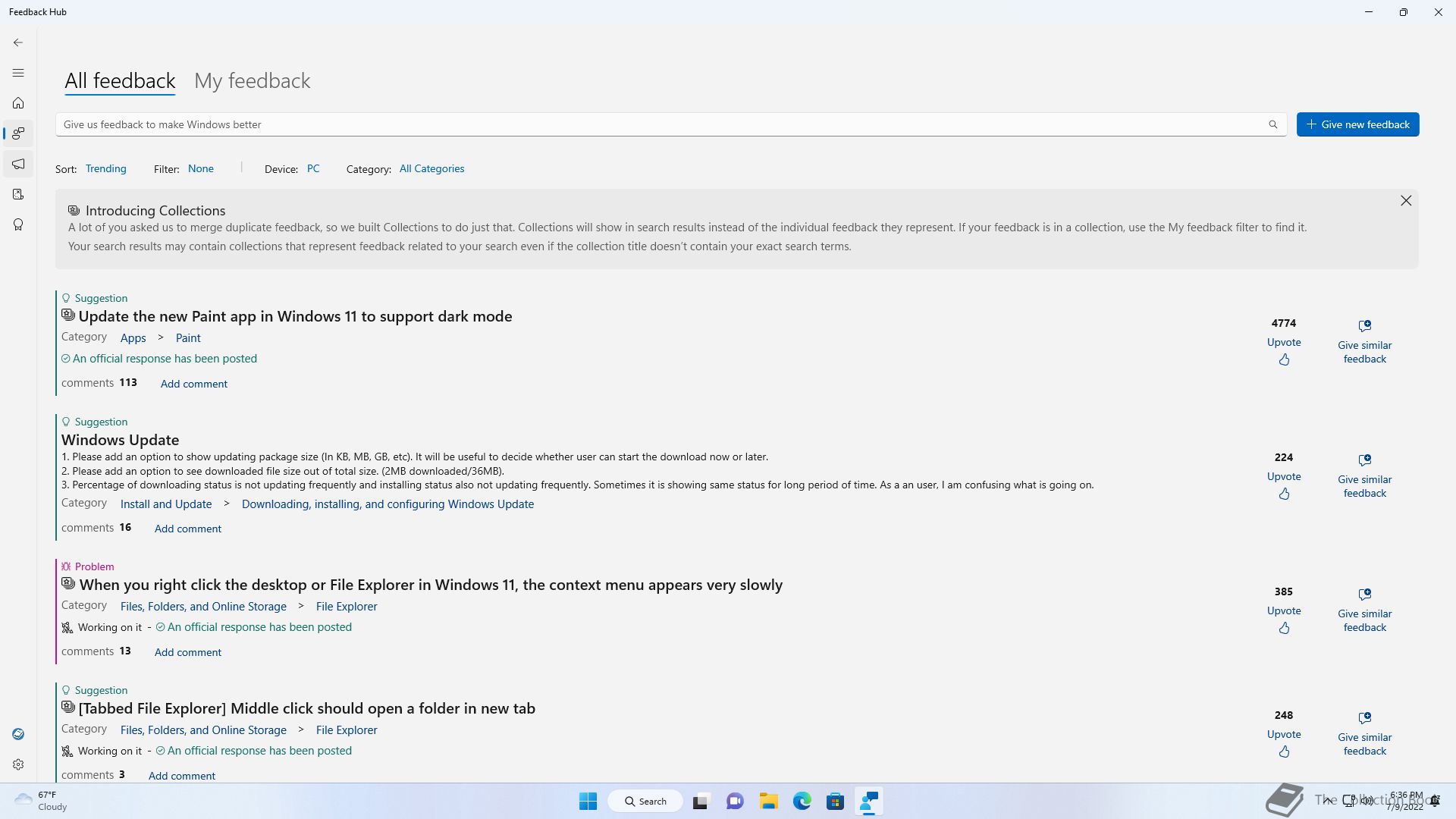Add comment on slow context menu problem

(188, 652)
